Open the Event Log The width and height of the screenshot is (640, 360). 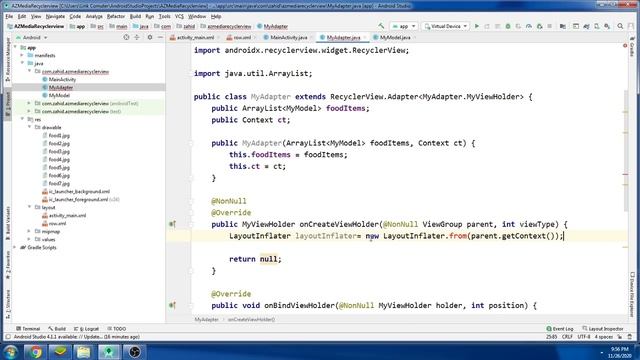pos(560,329)
